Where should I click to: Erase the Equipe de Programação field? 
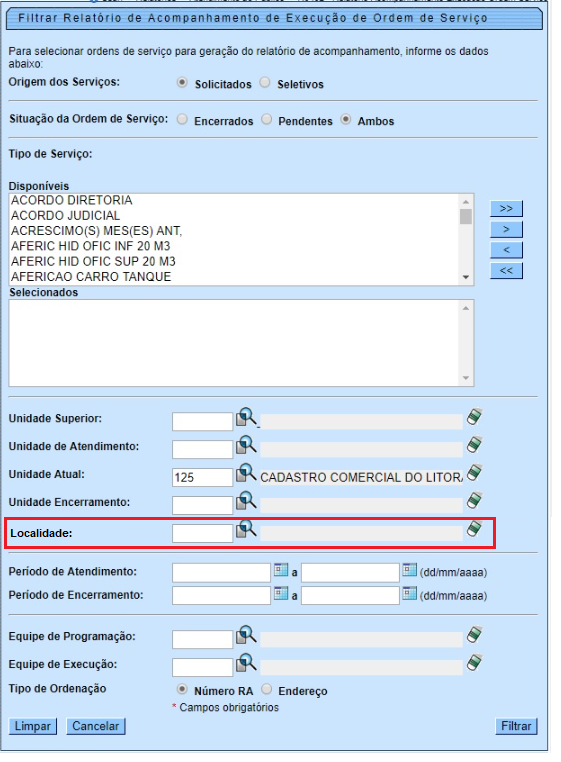[474, 635]
